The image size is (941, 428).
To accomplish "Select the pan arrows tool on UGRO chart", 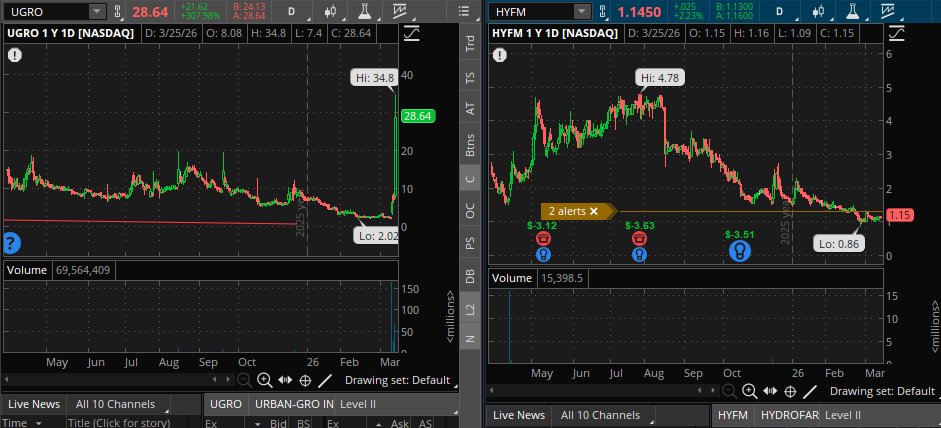I will [285, 379].
